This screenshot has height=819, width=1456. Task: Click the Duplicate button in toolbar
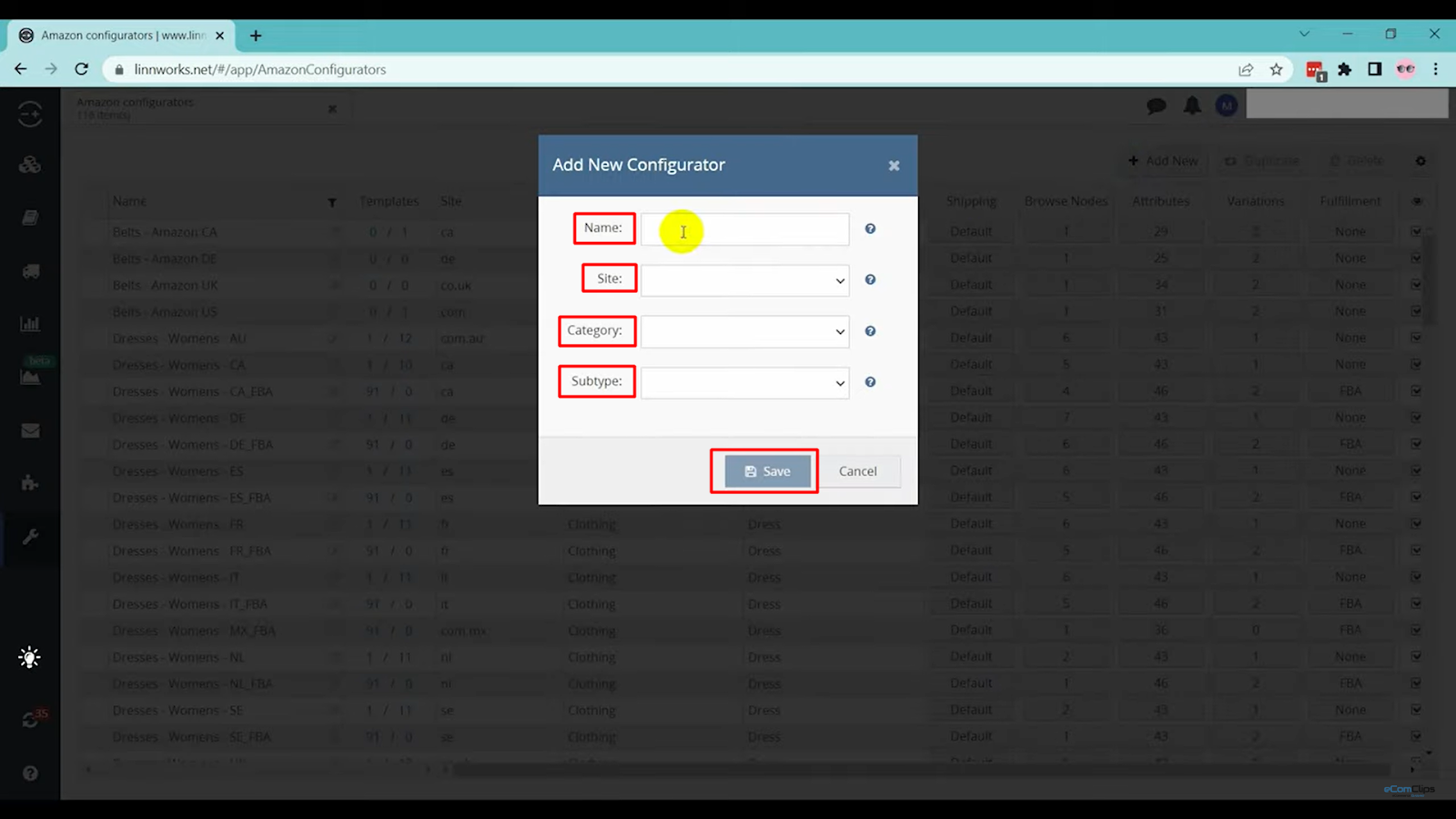1261,161
